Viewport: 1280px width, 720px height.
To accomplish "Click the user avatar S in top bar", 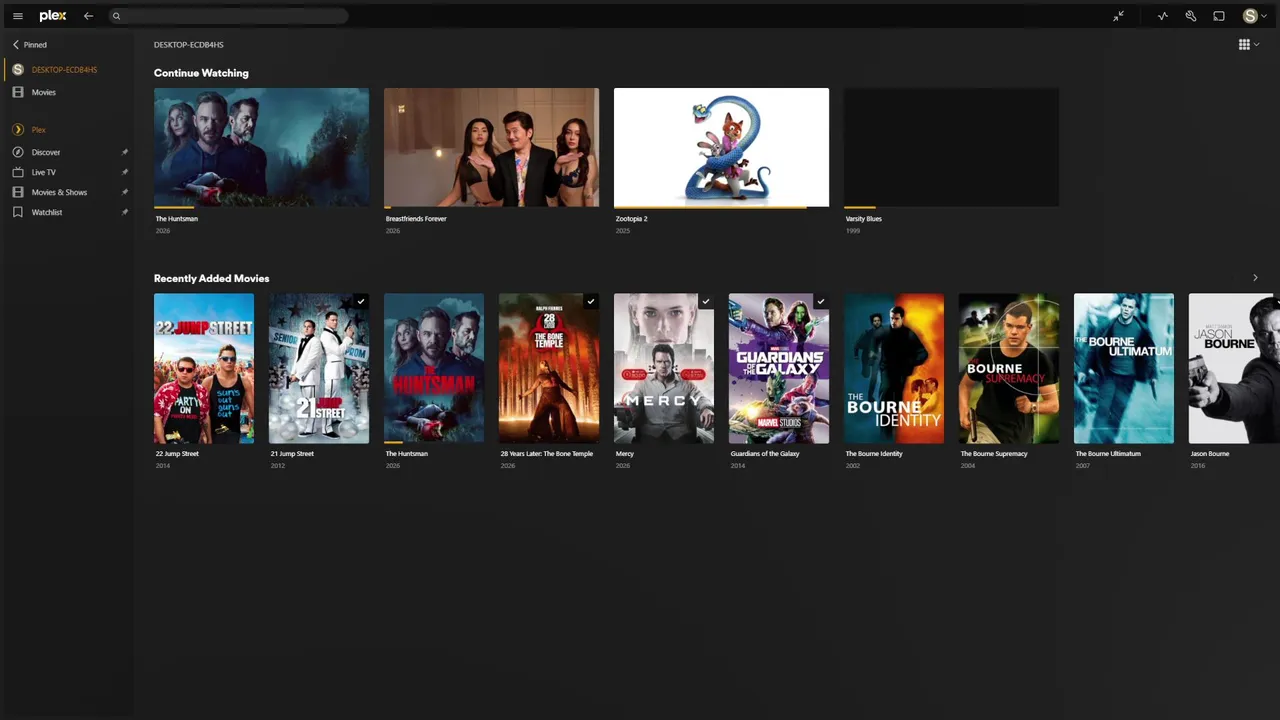I will point(1250,16).
